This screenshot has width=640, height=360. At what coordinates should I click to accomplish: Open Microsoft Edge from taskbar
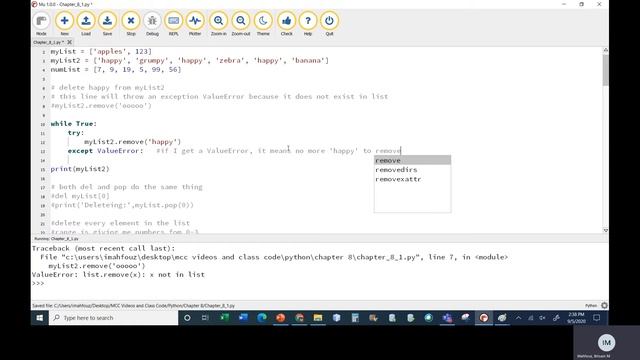pyautogui.click(x=262, y=318)
